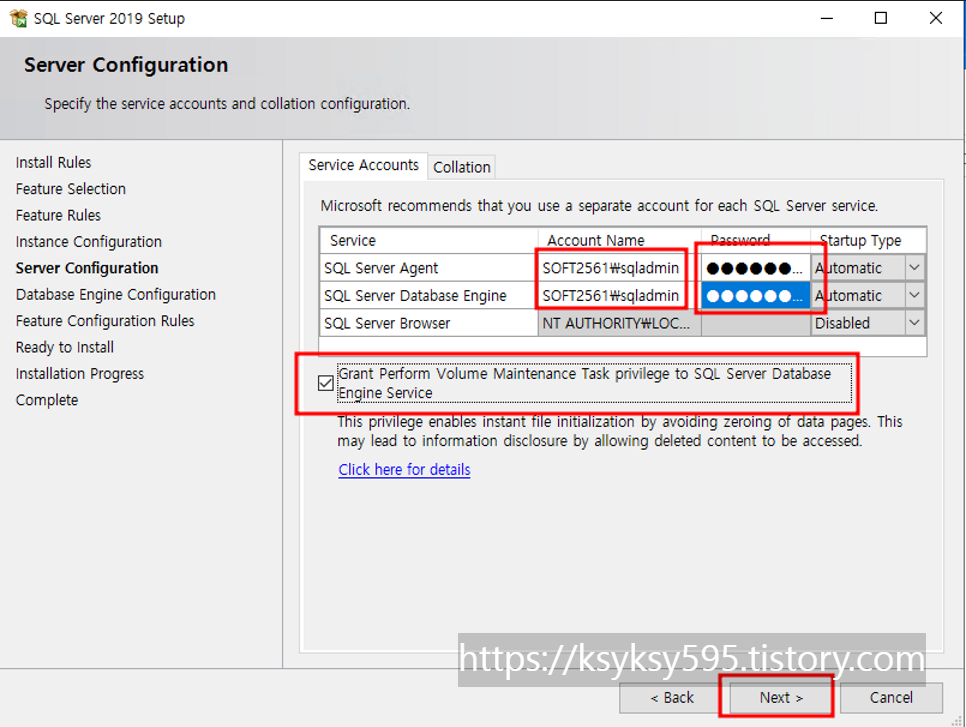
Task: Minimize the SQL Server 2019 Setup window
Action: [827, 18]
